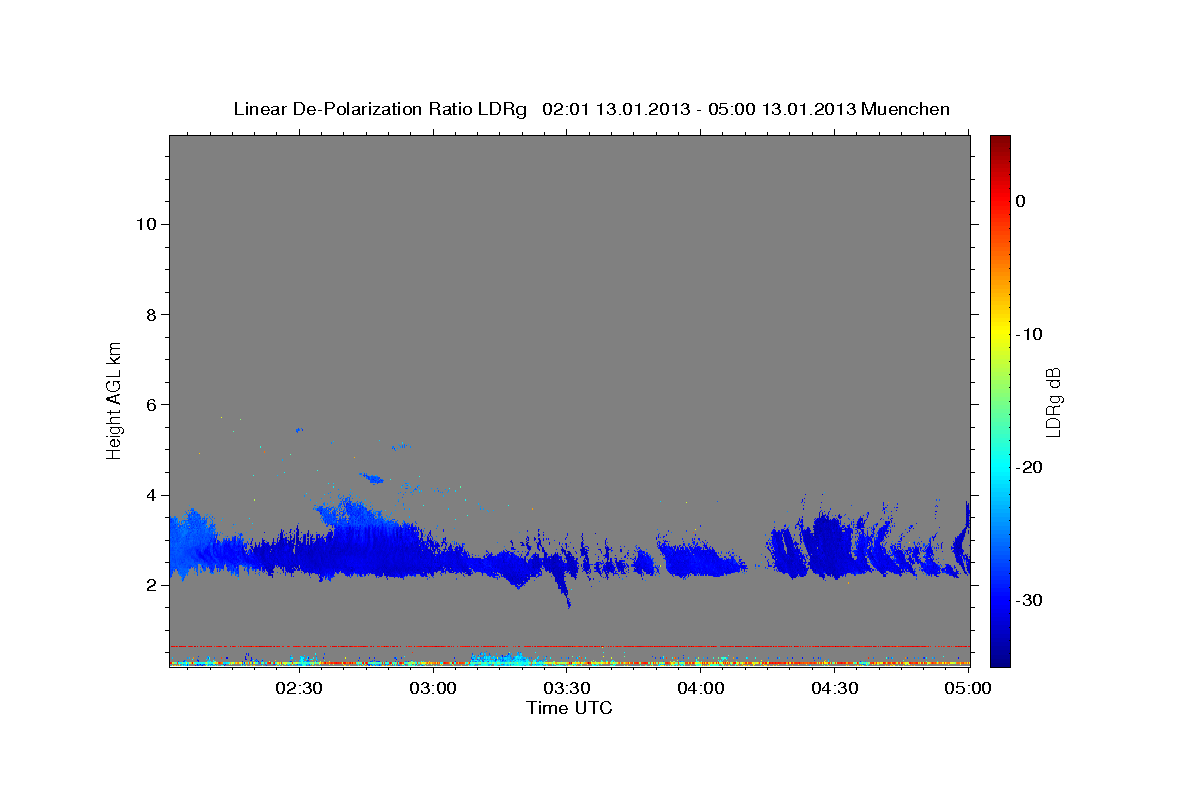Click the red horizontal line near ground
Image resolution: width=1200 pixels, height=800 pixels.
[x=570, y=646]
